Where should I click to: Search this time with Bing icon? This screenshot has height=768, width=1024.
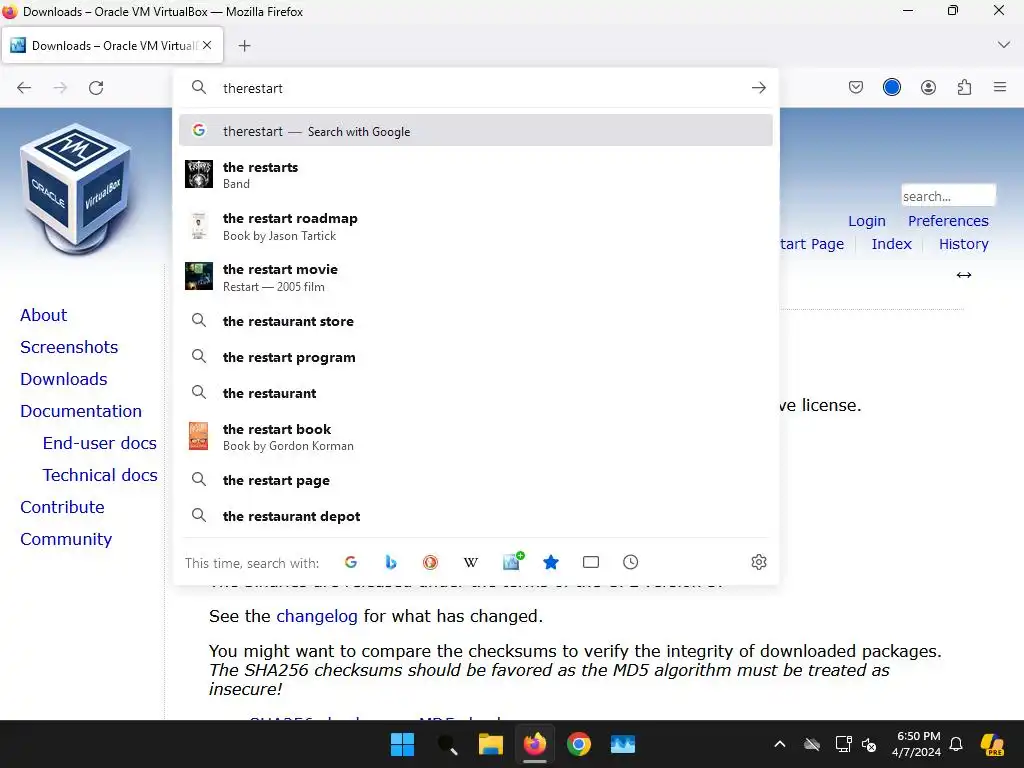[x=391, y=562]
